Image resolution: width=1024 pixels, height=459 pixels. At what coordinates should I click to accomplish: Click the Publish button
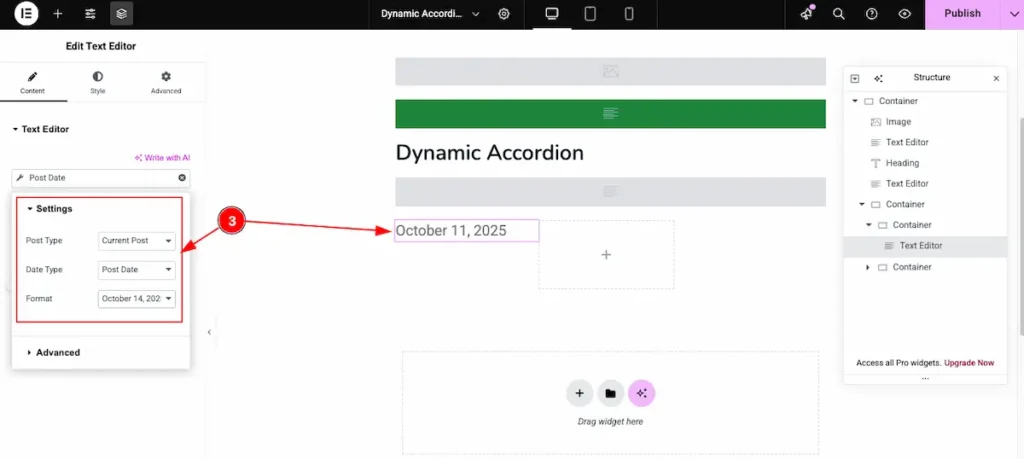962,14
